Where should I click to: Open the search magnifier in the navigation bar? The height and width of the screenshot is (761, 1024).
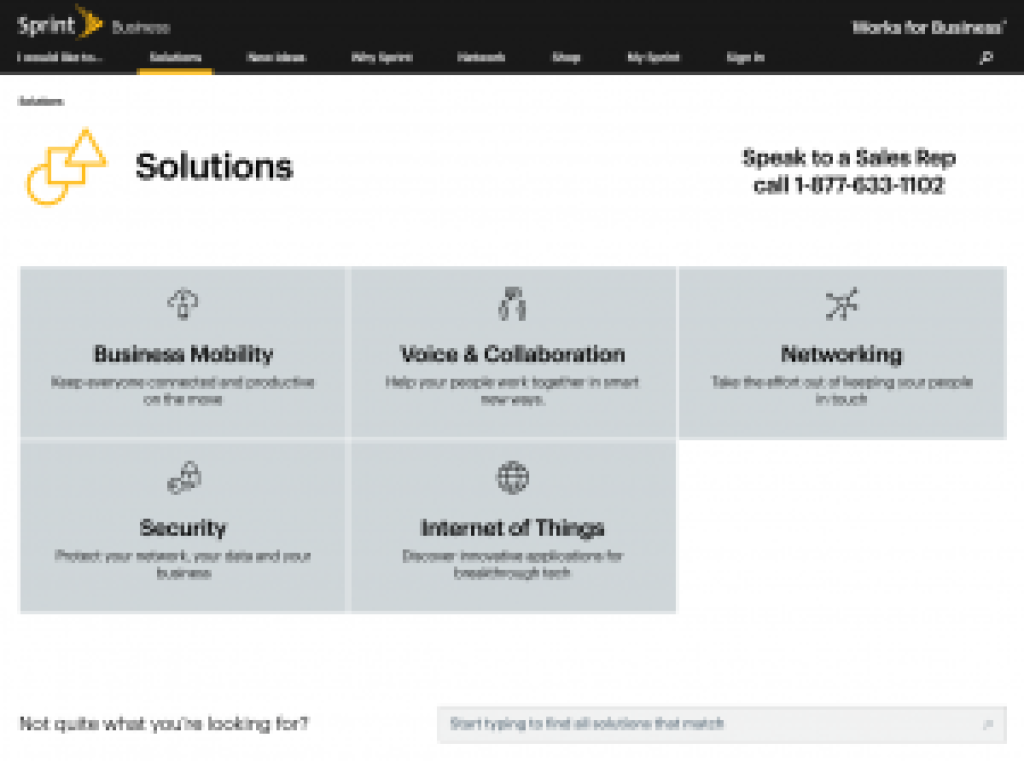coord(986,58)
